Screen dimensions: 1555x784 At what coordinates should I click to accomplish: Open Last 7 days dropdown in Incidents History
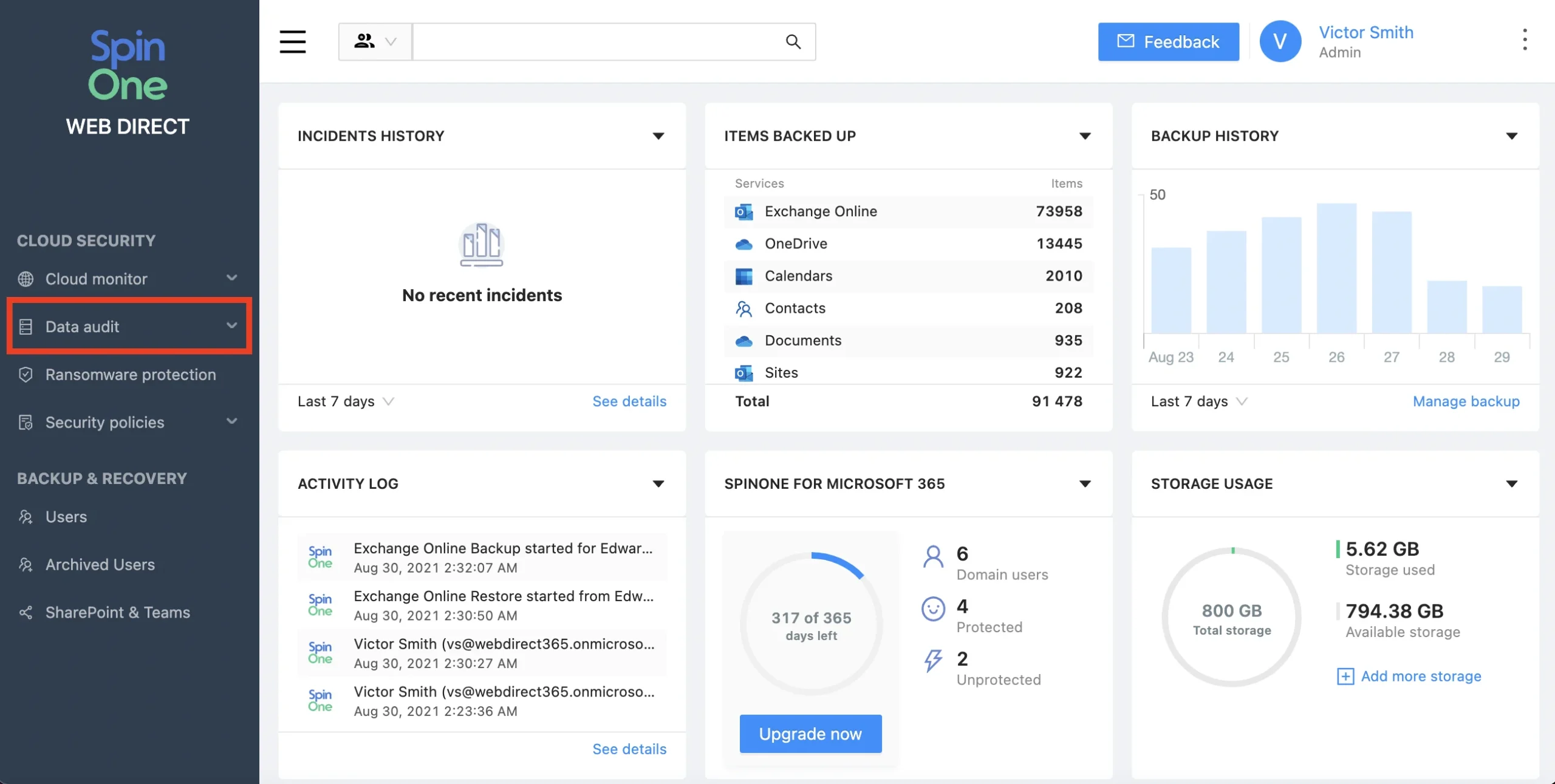[346, 401]
